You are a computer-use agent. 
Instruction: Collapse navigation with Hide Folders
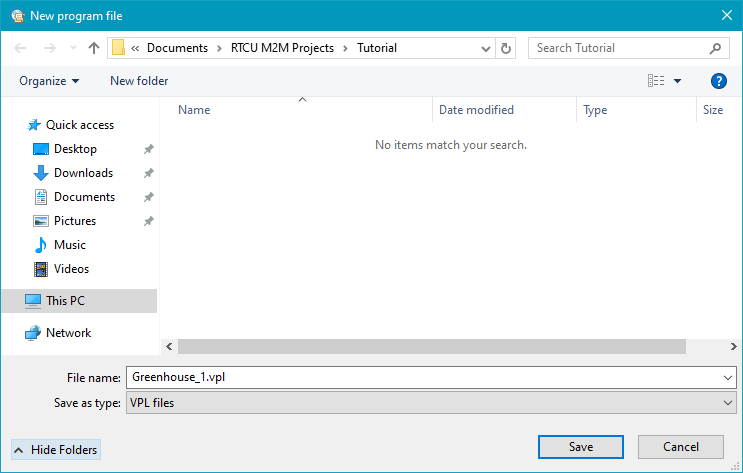tap(56, 450)
